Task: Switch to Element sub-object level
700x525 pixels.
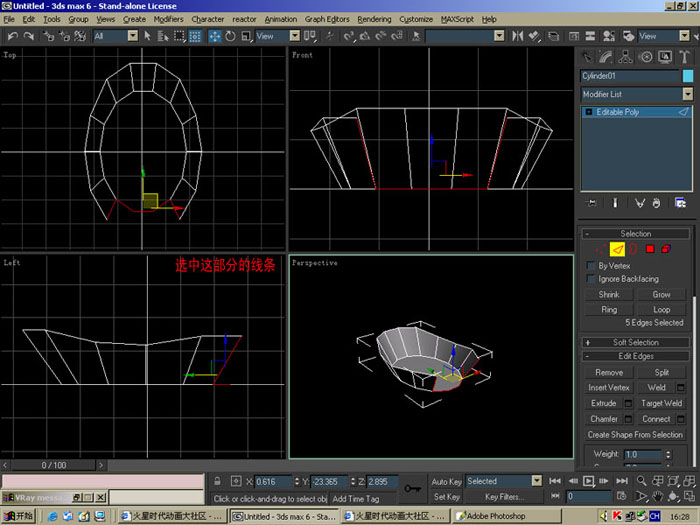Action: click(x=666, y=249)
